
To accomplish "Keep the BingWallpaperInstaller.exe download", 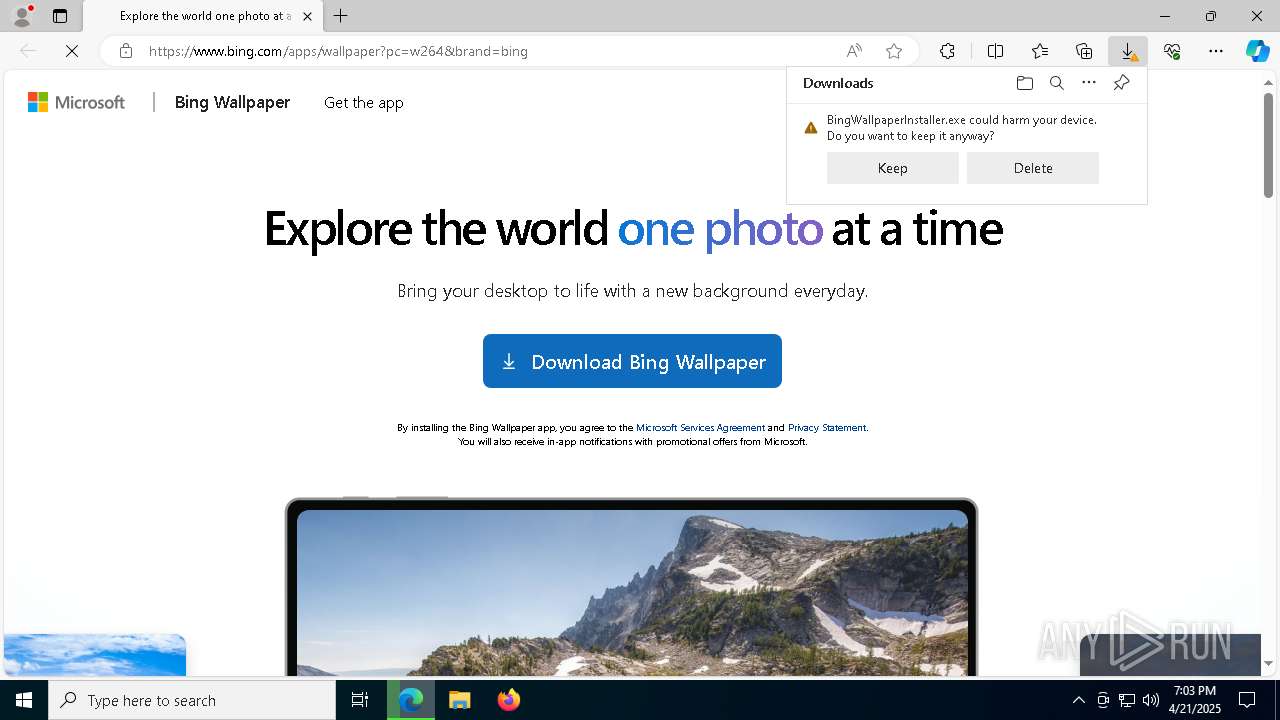I will coord(893,168).
